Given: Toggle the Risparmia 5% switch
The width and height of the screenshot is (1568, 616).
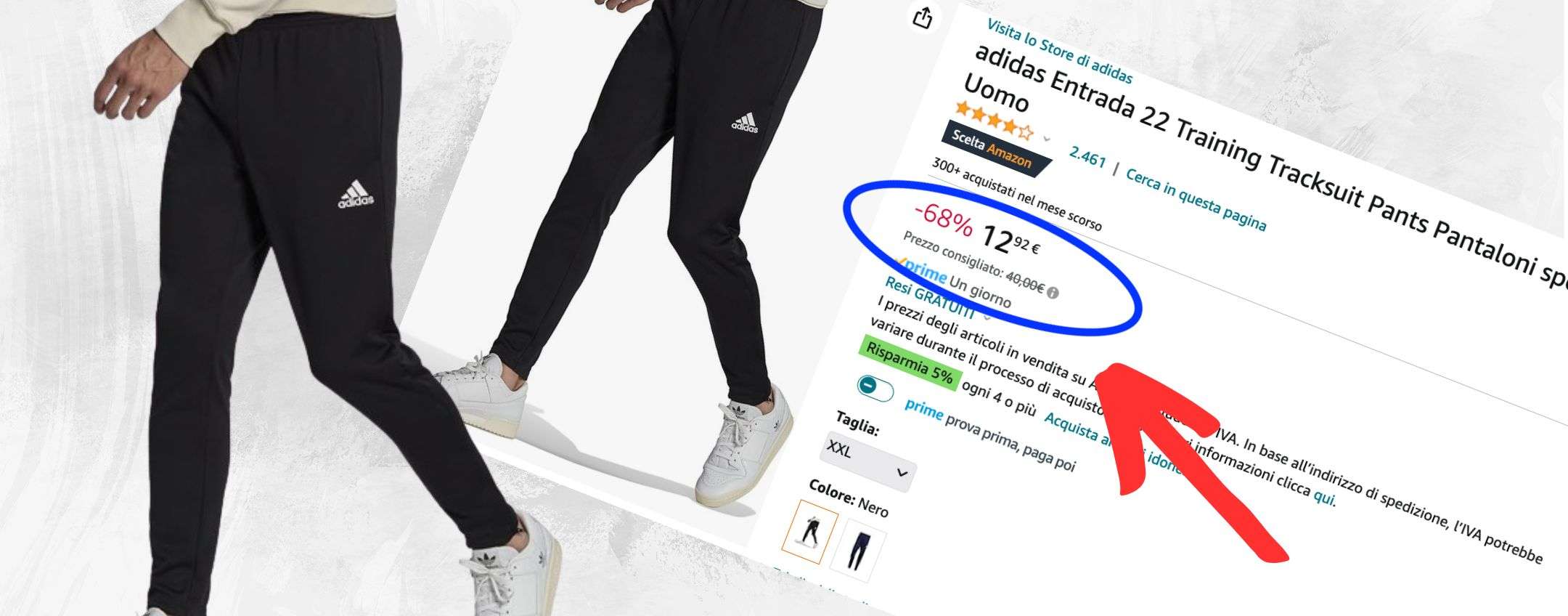Looking at the screenshot, I should point(874,387).
